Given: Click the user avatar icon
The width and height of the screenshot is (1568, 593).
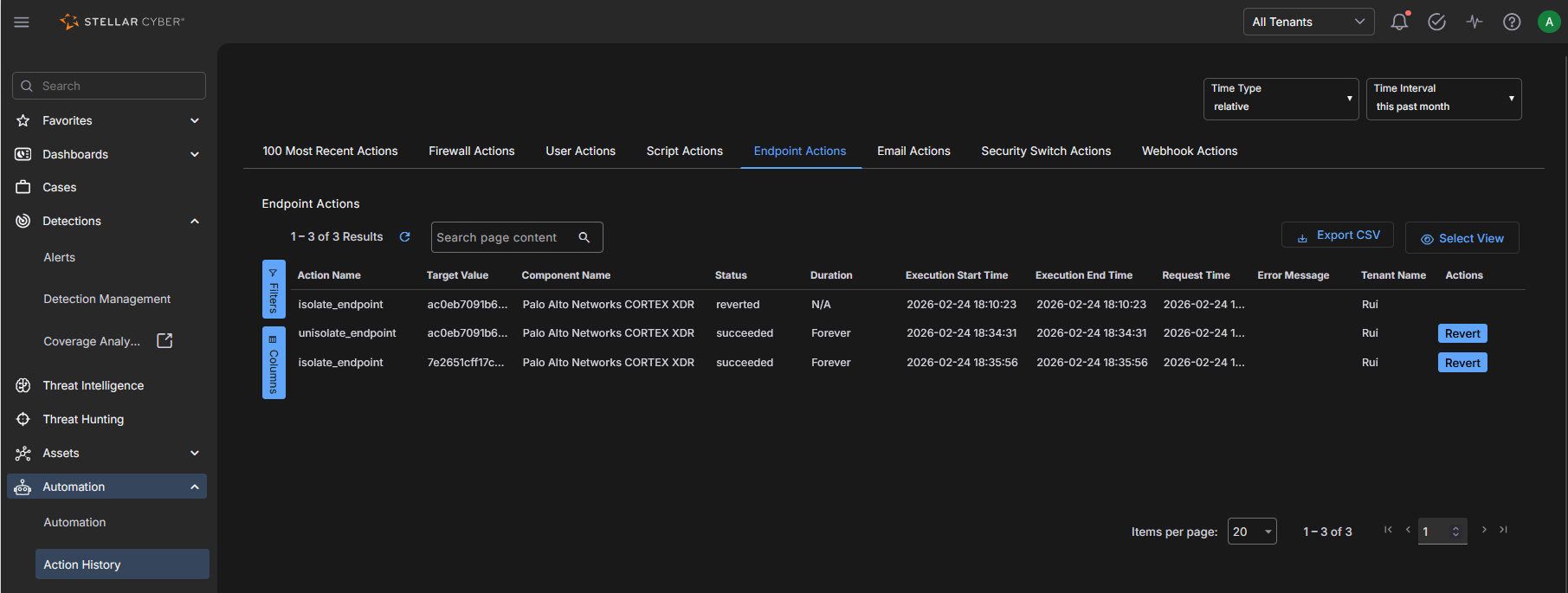Looking at the screenshot, I should tap(1548, 22).
